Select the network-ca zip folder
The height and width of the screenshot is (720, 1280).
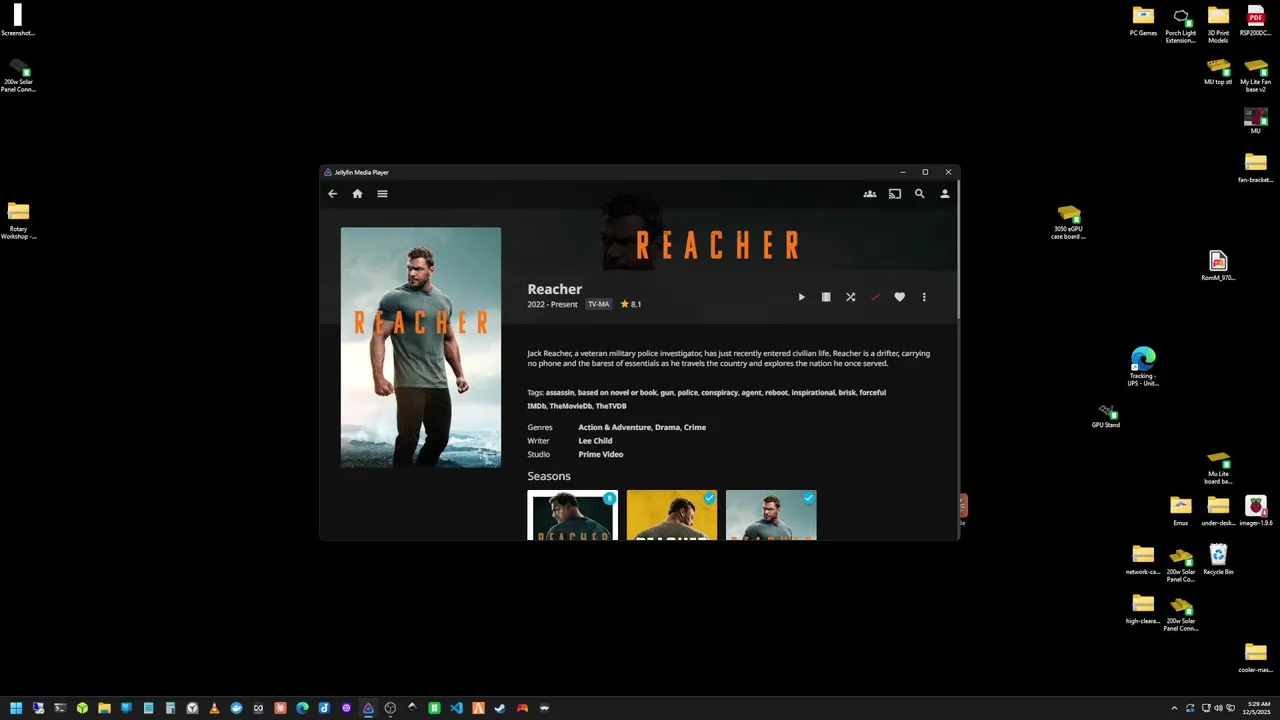pyautogui.click(x=1143, y=559)
